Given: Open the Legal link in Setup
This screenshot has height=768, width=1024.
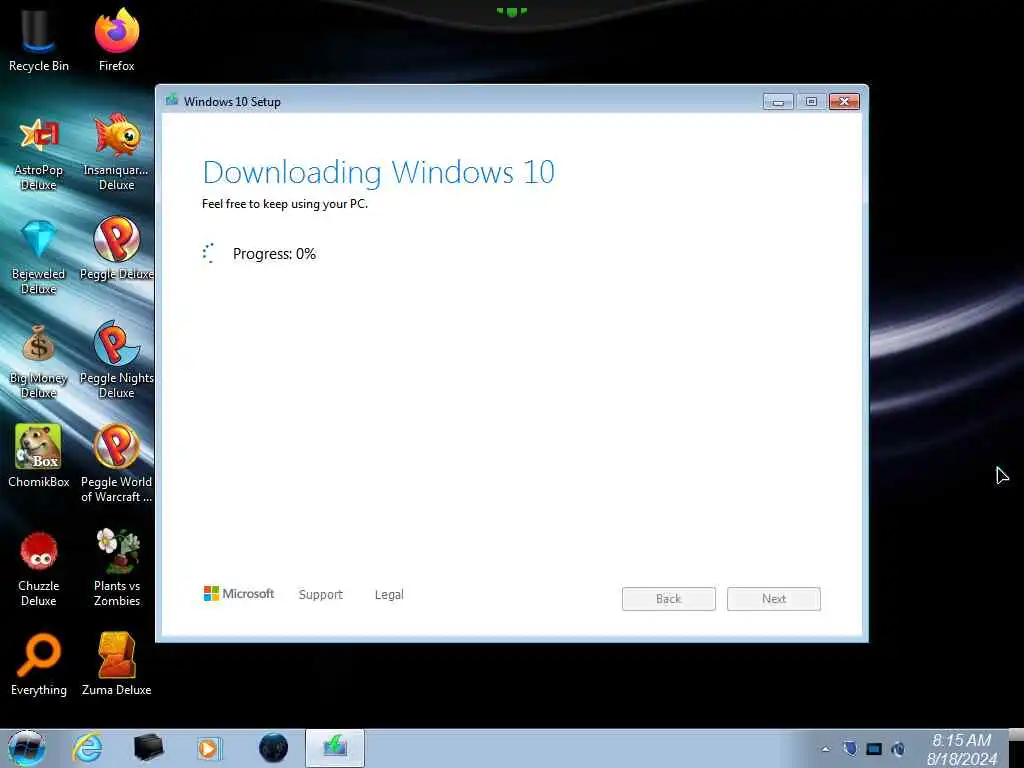Looking at the screenshot, I should click(389, 594).
